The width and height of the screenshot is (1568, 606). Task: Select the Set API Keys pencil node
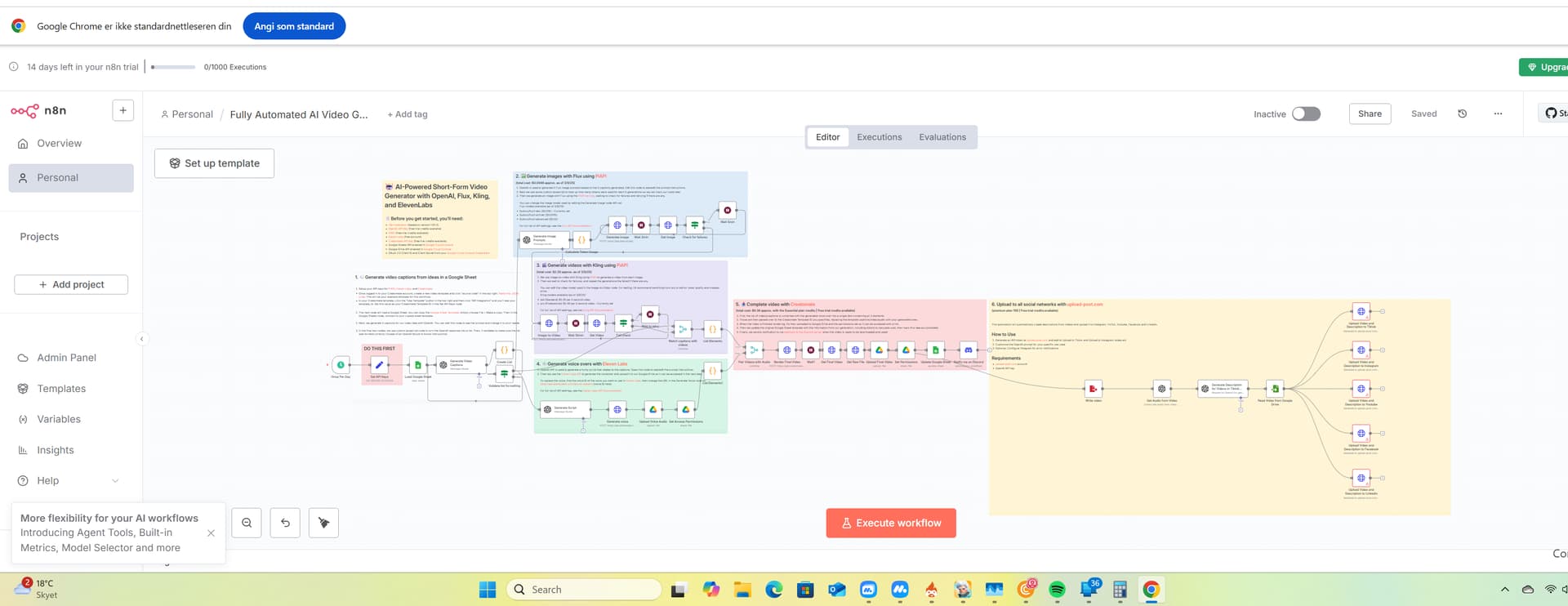[379, 365]
